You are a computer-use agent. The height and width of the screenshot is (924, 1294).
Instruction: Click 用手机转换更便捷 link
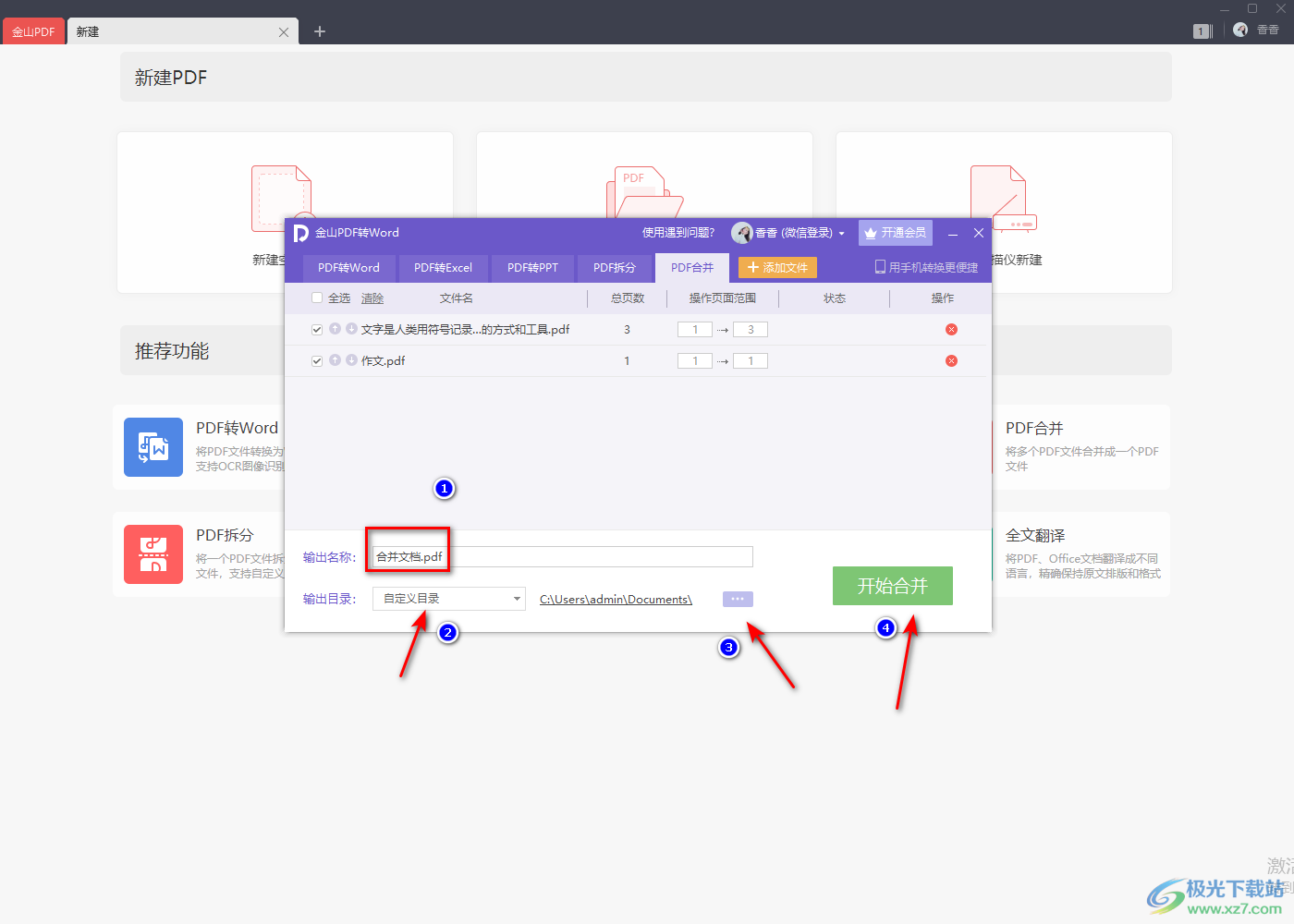point(934,267)
